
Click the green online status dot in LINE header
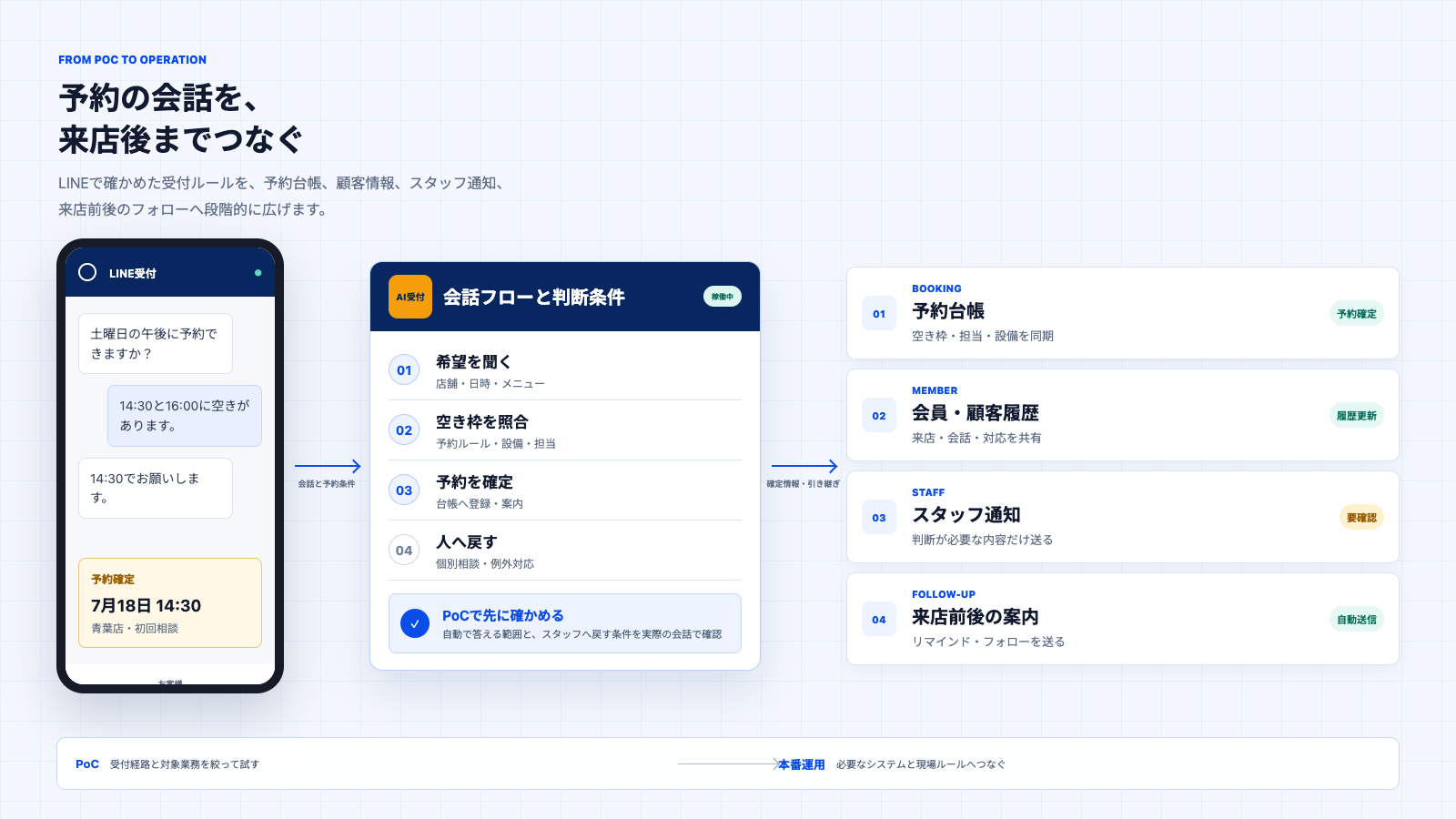coord(258,273)
